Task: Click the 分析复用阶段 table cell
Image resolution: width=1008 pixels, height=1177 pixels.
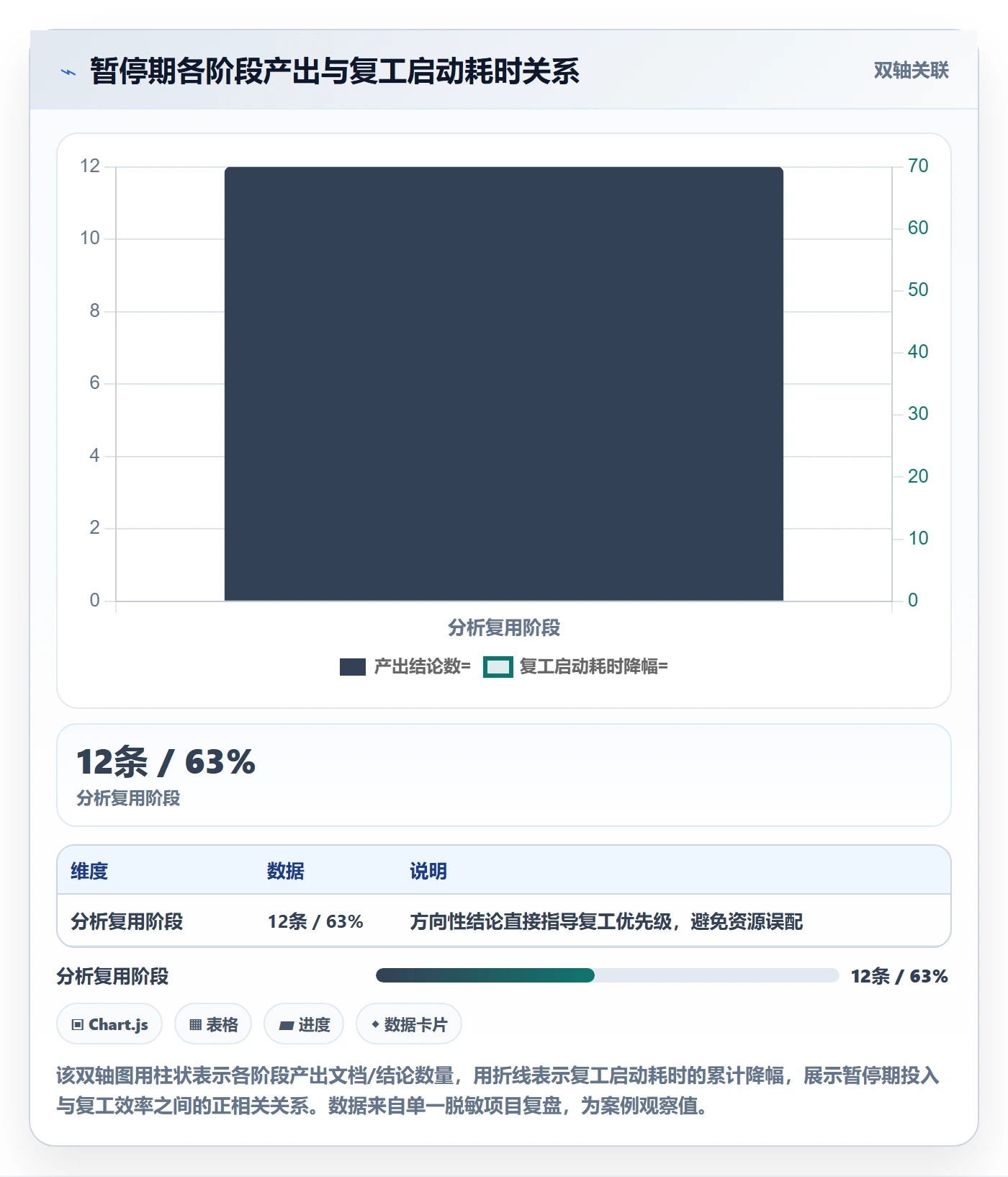Action: click(x=127, y=922)
